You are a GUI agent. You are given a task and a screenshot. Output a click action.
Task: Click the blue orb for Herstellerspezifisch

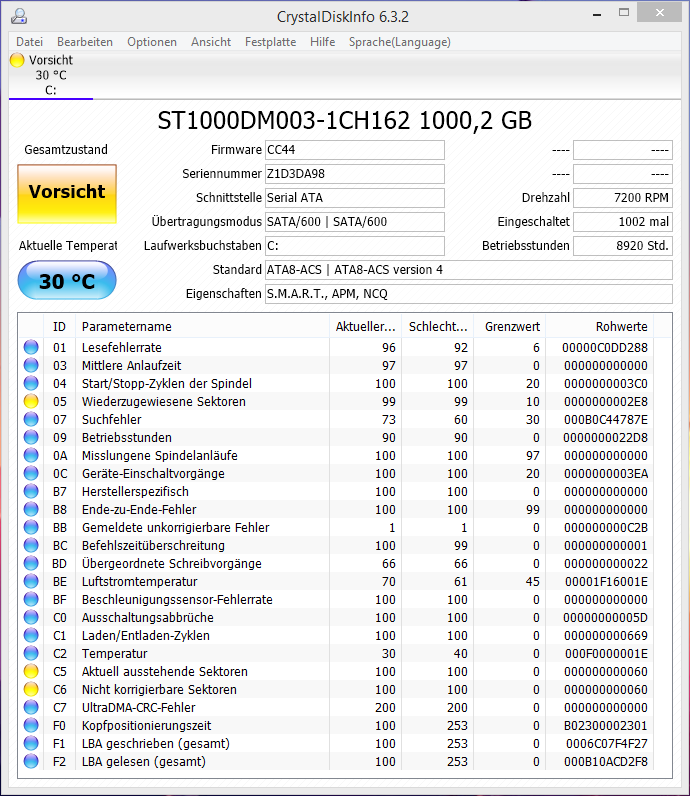pyautogui.click(x=31, y=491)
